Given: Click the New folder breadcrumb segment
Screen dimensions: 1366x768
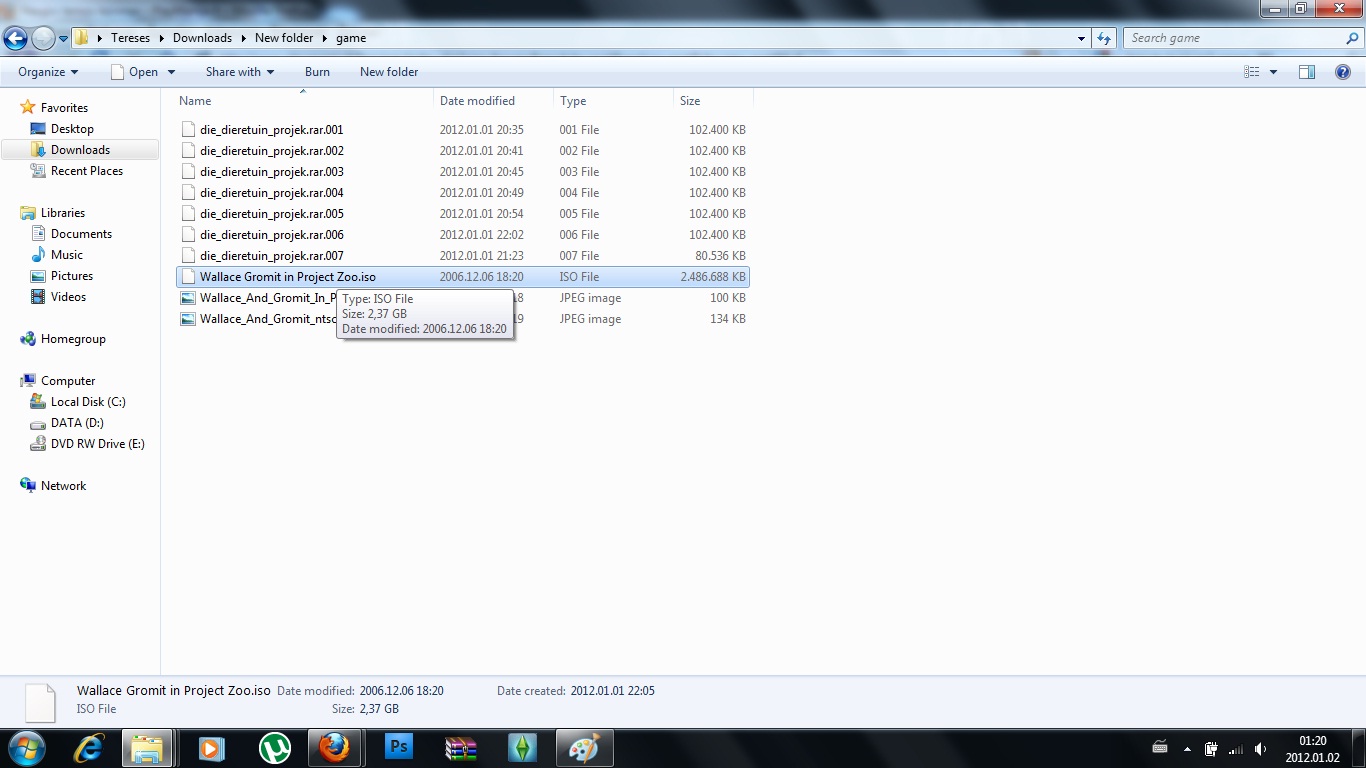Looking at the screenshot, I should 284,38.
